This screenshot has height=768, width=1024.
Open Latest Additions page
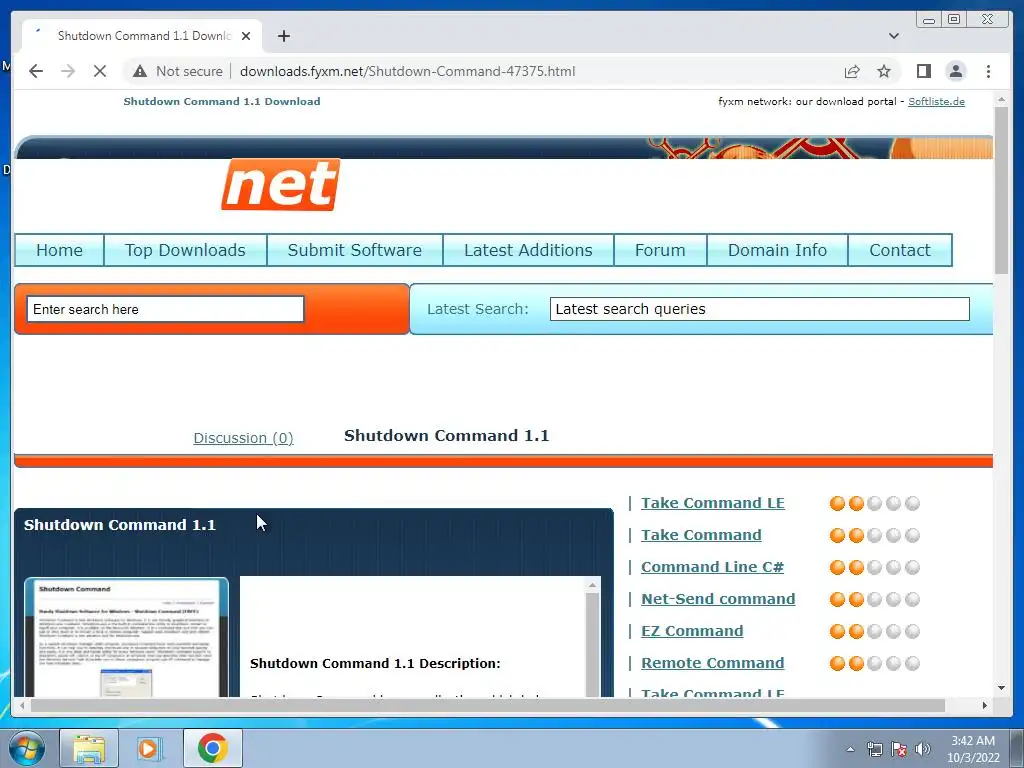click(x=528, y=250)
